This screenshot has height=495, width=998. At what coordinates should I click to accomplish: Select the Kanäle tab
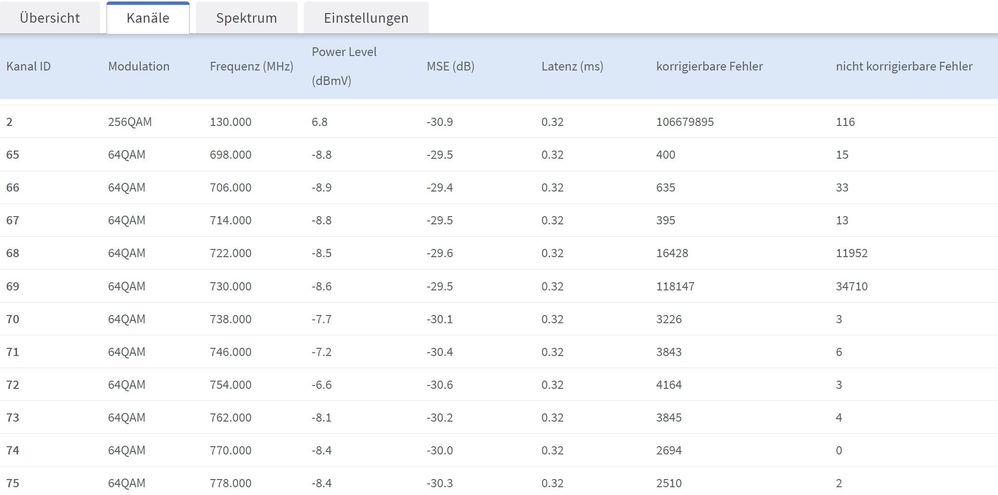tap(148, 18)
